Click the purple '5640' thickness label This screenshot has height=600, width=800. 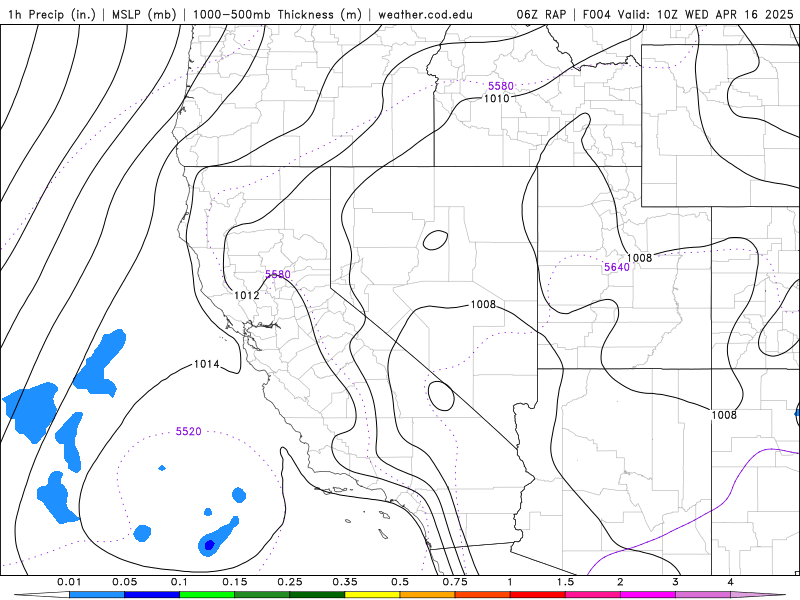tap(617, 267)
